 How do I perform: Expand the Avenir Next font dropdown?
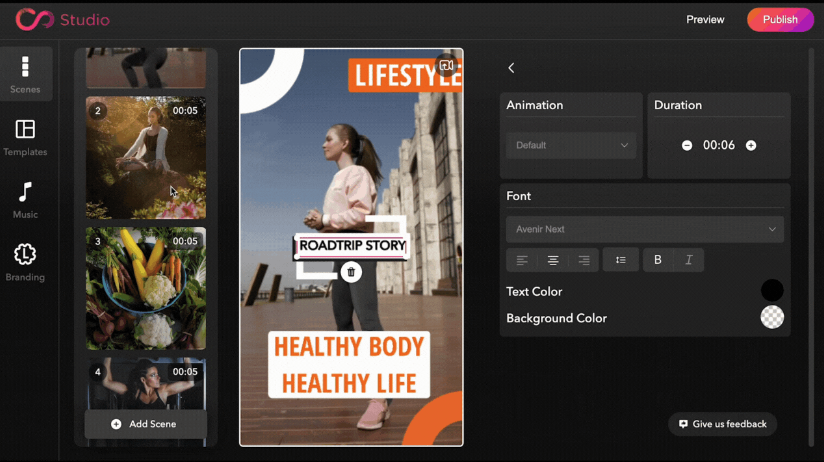click(645, 229)
